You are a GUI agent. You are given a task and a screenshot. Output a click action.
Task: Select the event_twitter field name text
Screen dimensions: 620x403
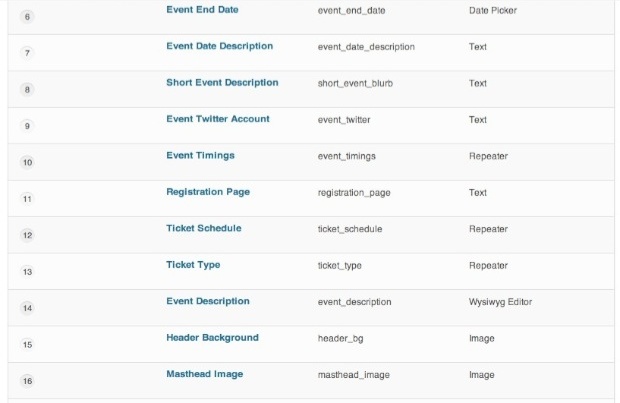[x=344, y=120]
